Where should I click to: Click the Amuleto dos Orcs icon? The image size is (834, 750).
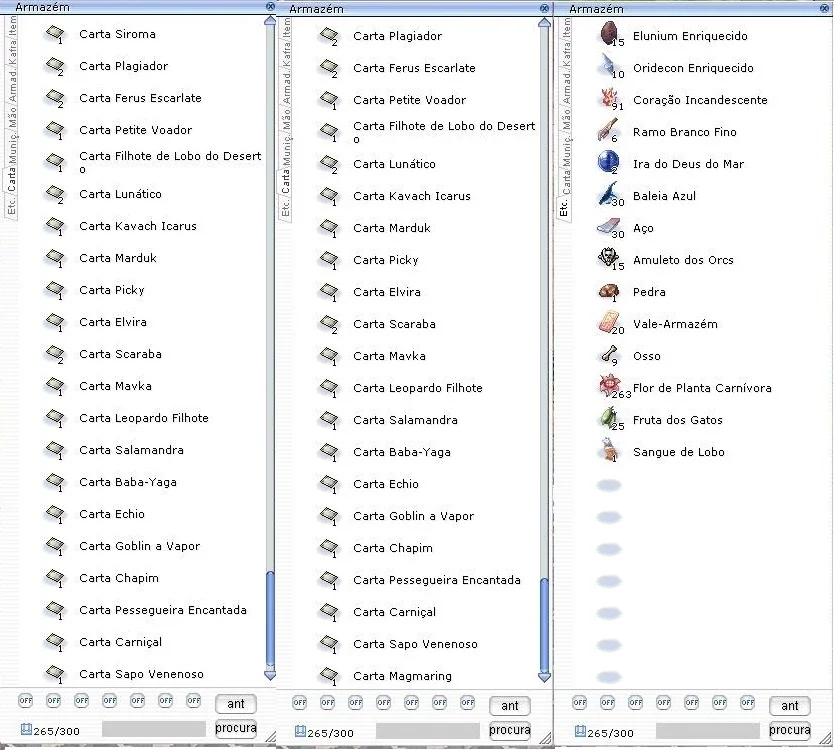point(608,258)
